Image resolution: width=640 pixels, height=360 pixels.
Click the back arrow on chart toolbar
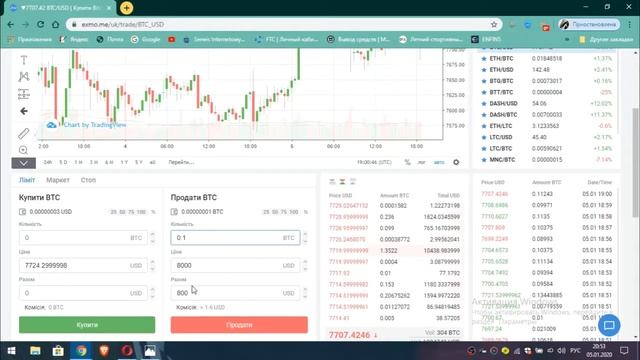click(x=24, y=111)
